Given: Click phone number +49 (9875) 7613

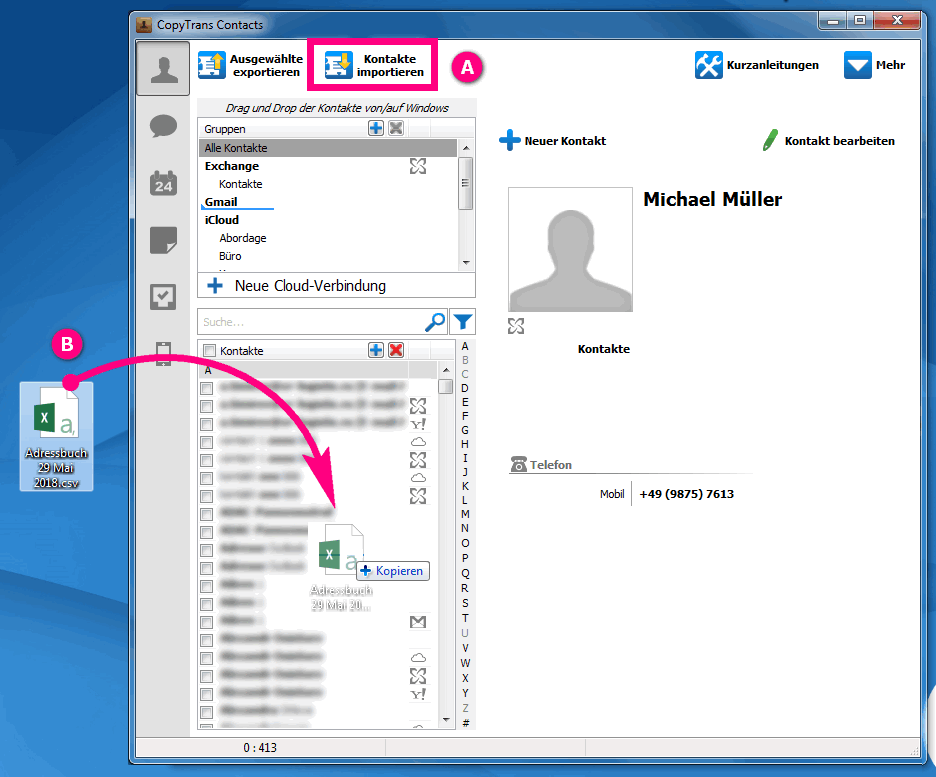Looking at the screenshot, I should tap(686, 494).
